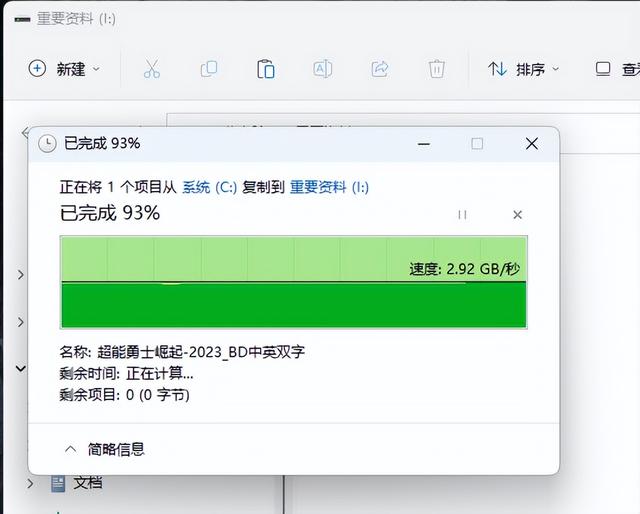This screenshot has height=514, width=640.
Task: Expand the upper collapsed sidebar chevron
Action: [x=20, y=275]
